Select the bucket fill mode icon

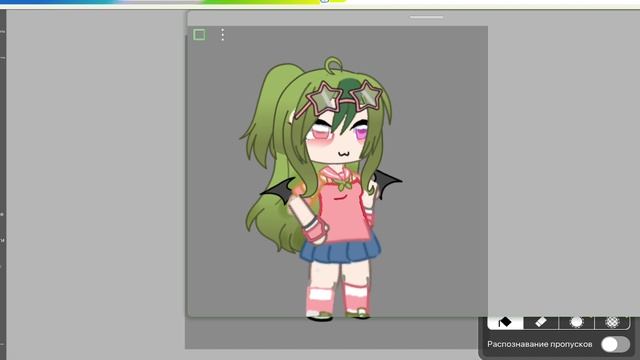coord(505,322)
